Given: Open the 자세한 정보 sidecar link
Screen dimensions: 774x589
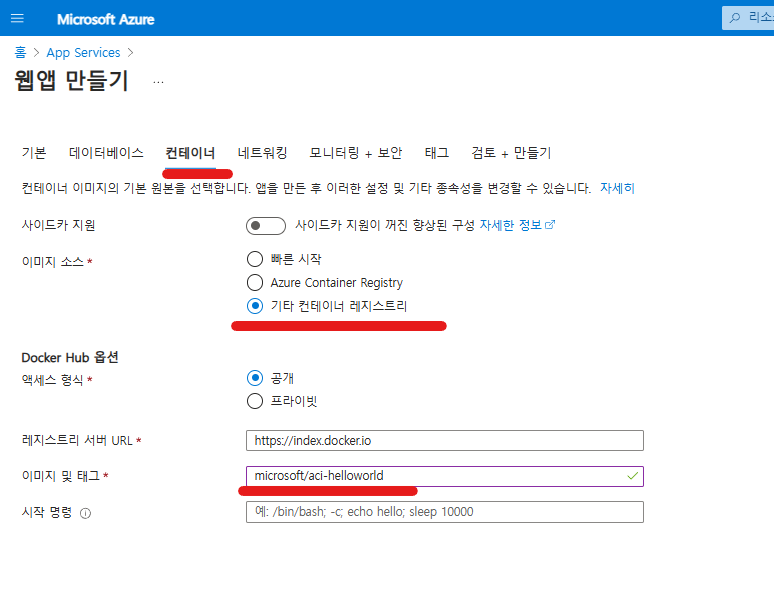Looking at the screenshot, I should (511, 225).
